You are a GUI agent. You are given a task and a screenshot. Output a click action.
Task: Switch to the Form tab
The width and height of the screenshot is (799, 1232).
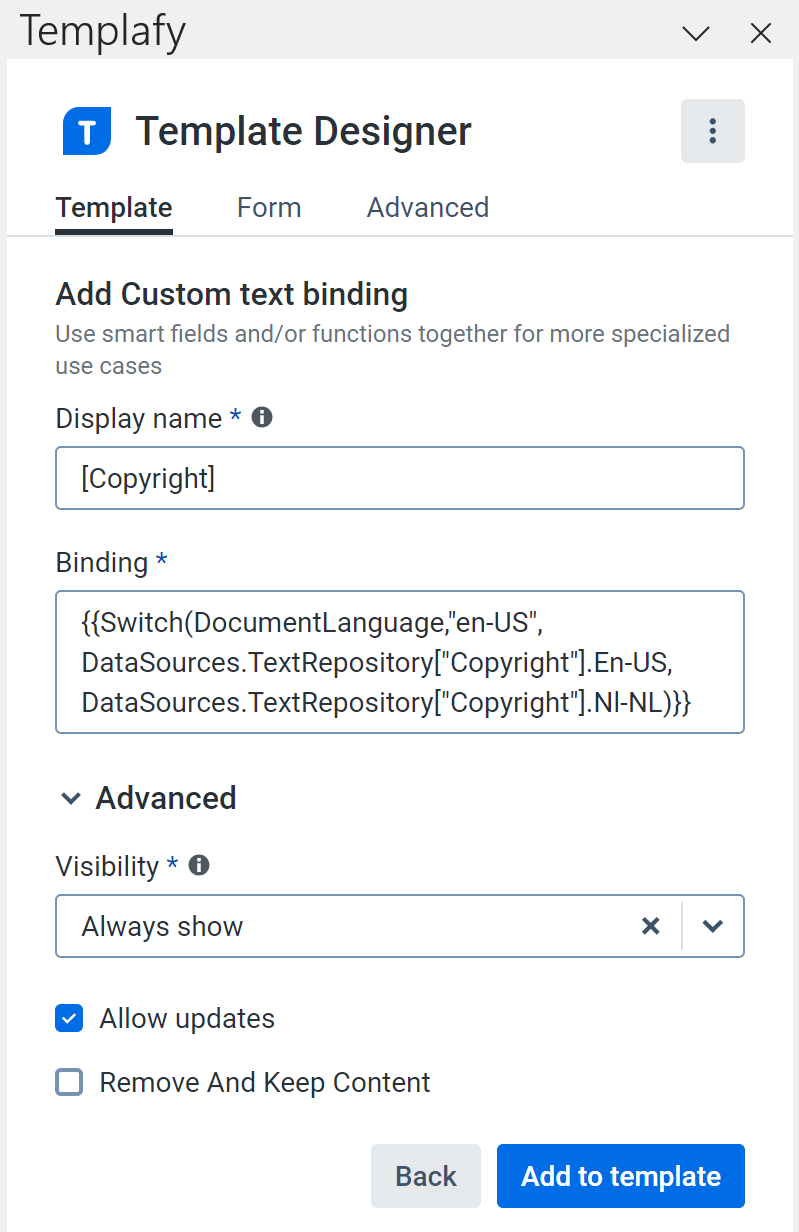[x=268, y=207]
